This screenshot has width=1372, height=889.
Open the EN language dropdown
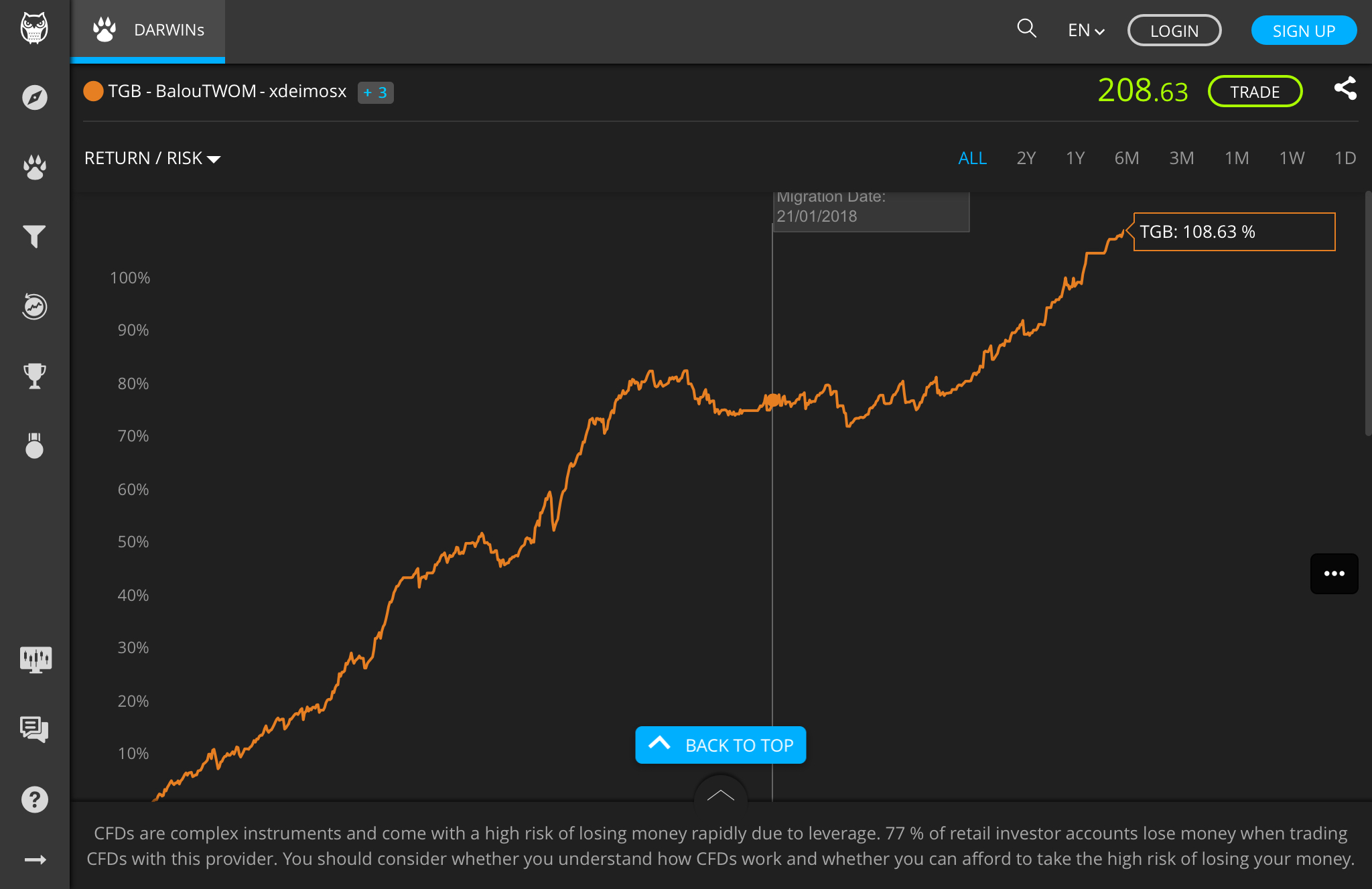coord(1086,31)
